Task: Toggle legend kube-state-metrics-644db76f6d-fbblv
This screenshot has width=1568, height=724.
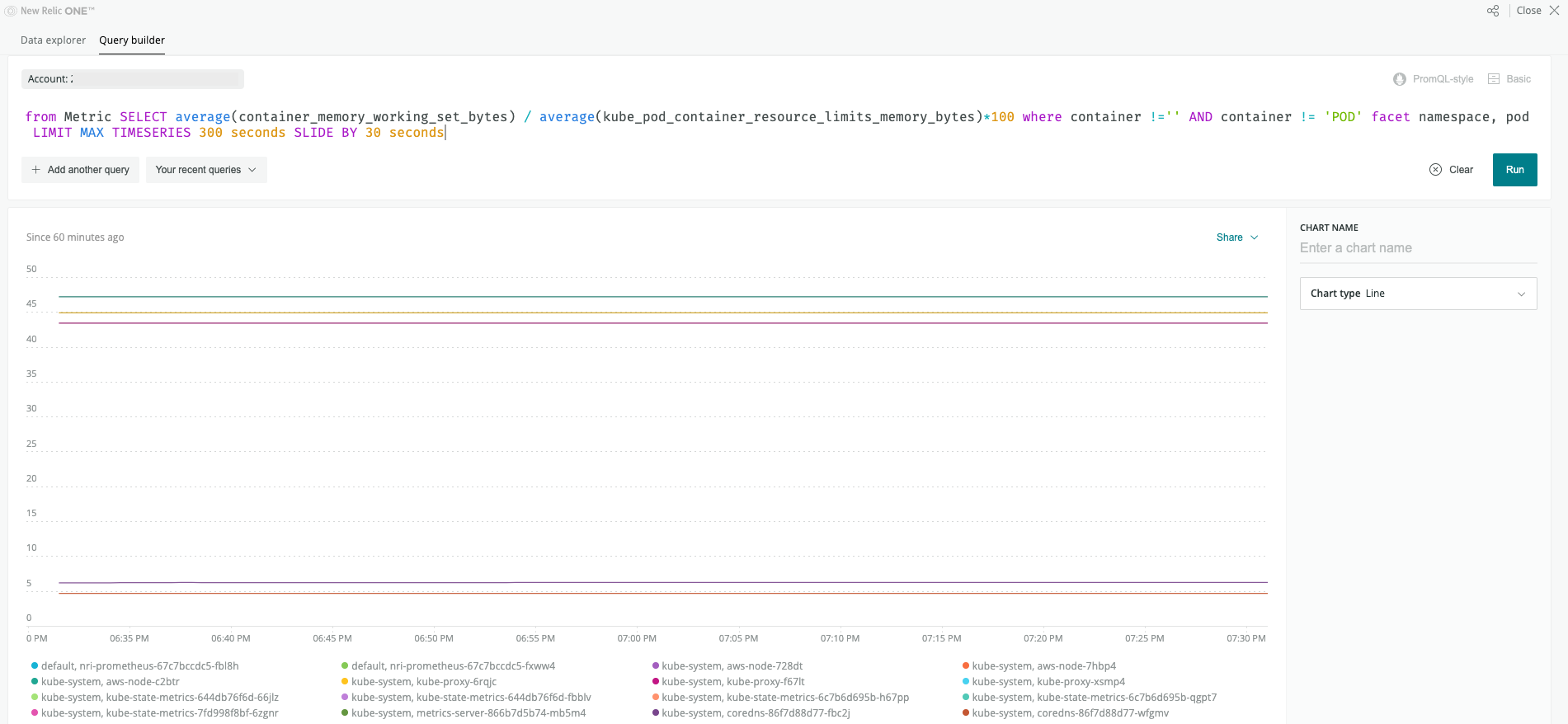Action: tap(466, 698)
